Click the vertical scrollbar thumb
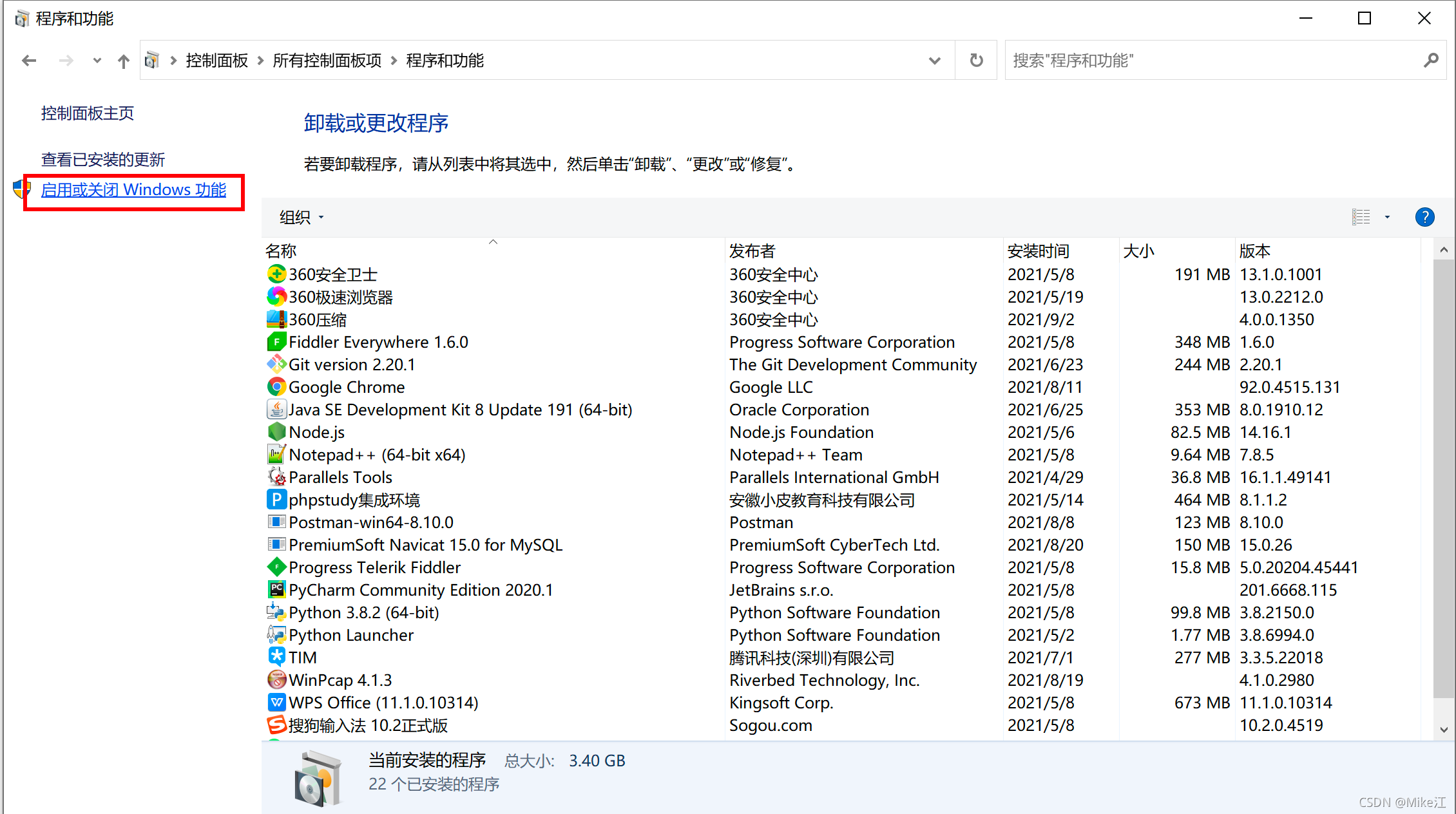 coord(1443,478)
